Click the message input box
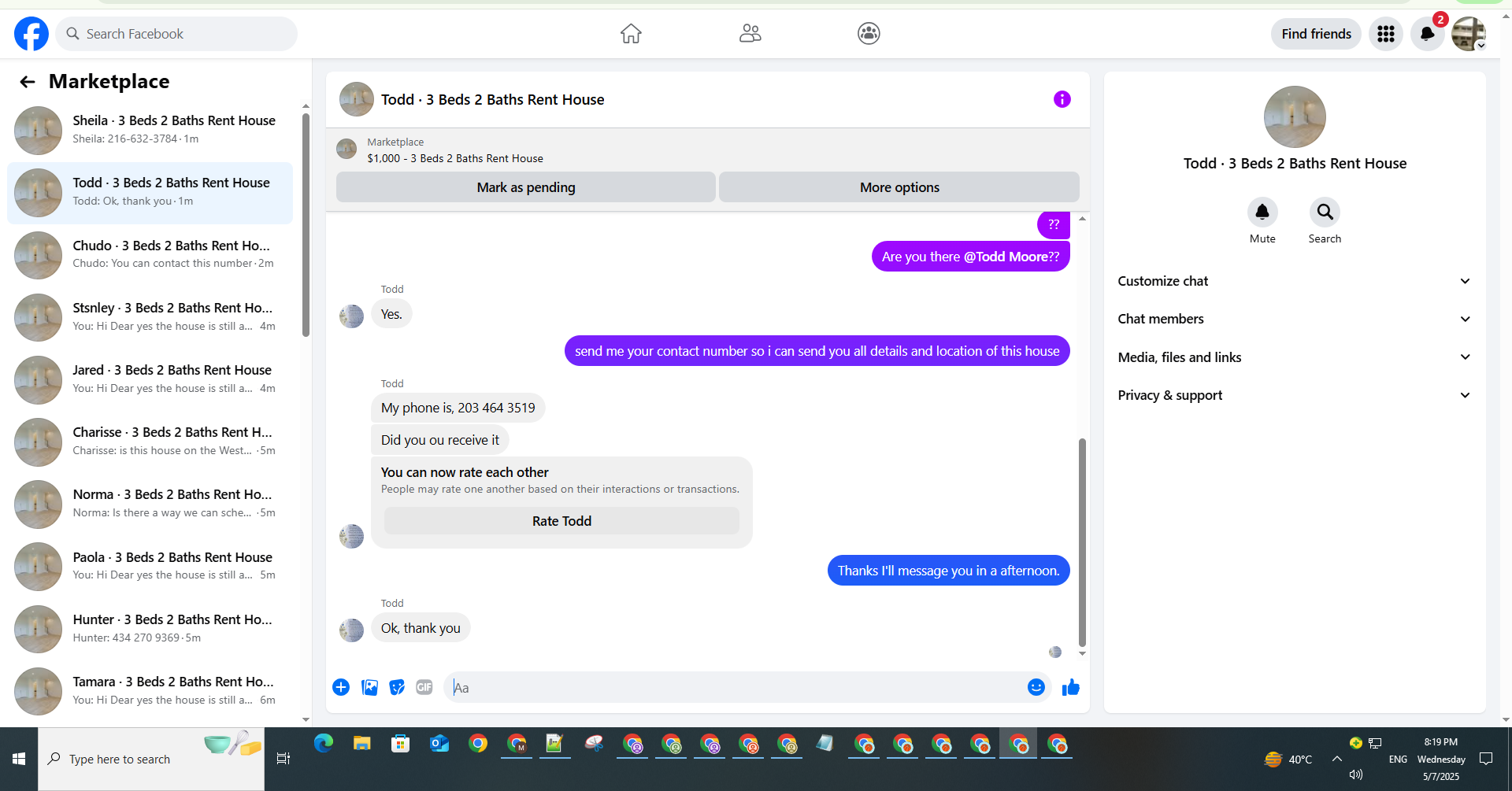Image resolution: width=1512 pixels, height=791 pixels. [736, 687]
